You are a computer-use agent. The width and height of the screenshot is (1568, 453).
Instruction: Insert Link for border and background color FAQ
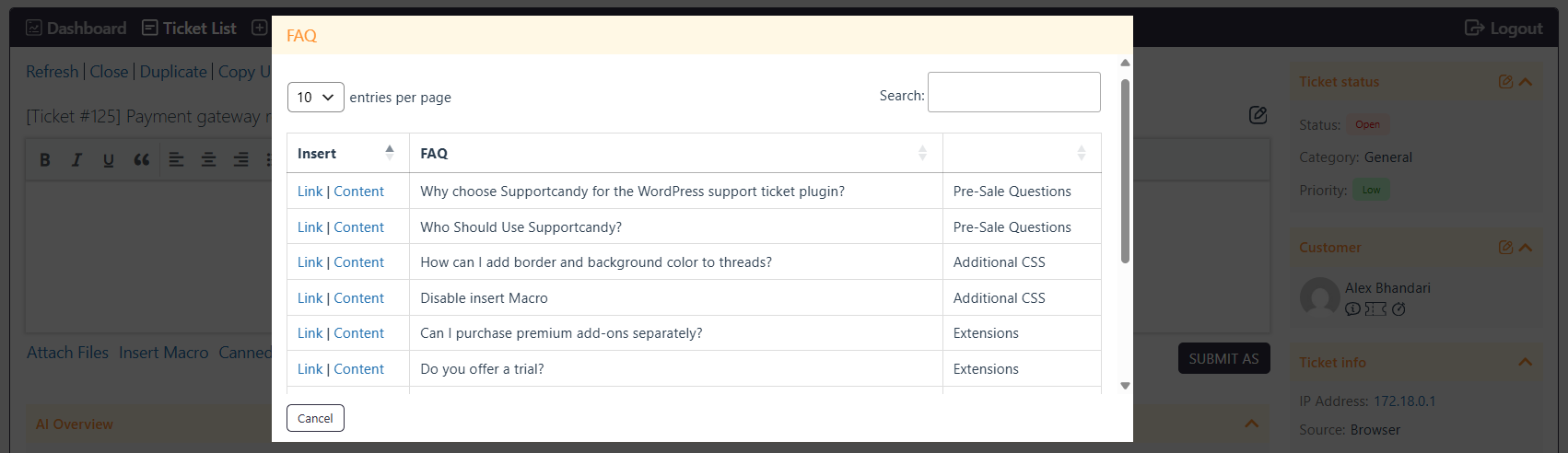click(310, 262)
